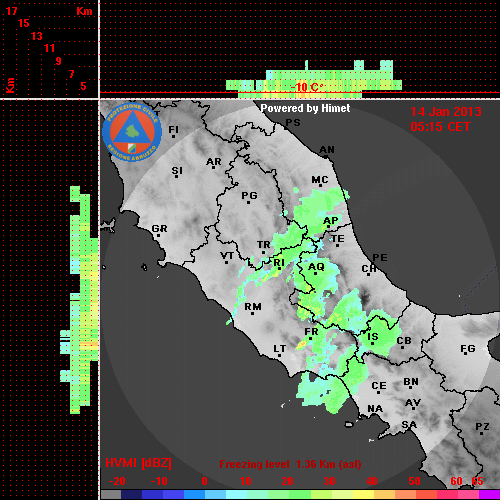Click the '13' altitude label
Viewport: 500px width, 500px height.
37,36
